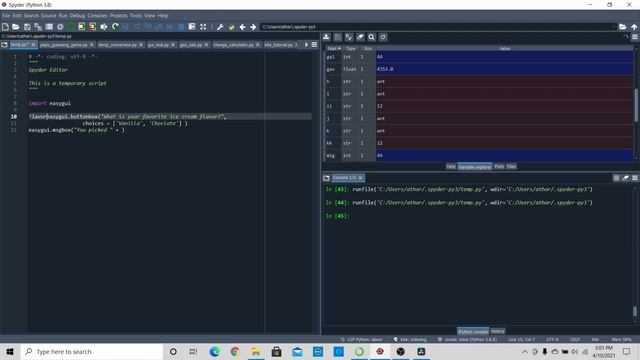640x360 pixels.
Task: Open Preferences wrench icon
Action: coord(220,27)
